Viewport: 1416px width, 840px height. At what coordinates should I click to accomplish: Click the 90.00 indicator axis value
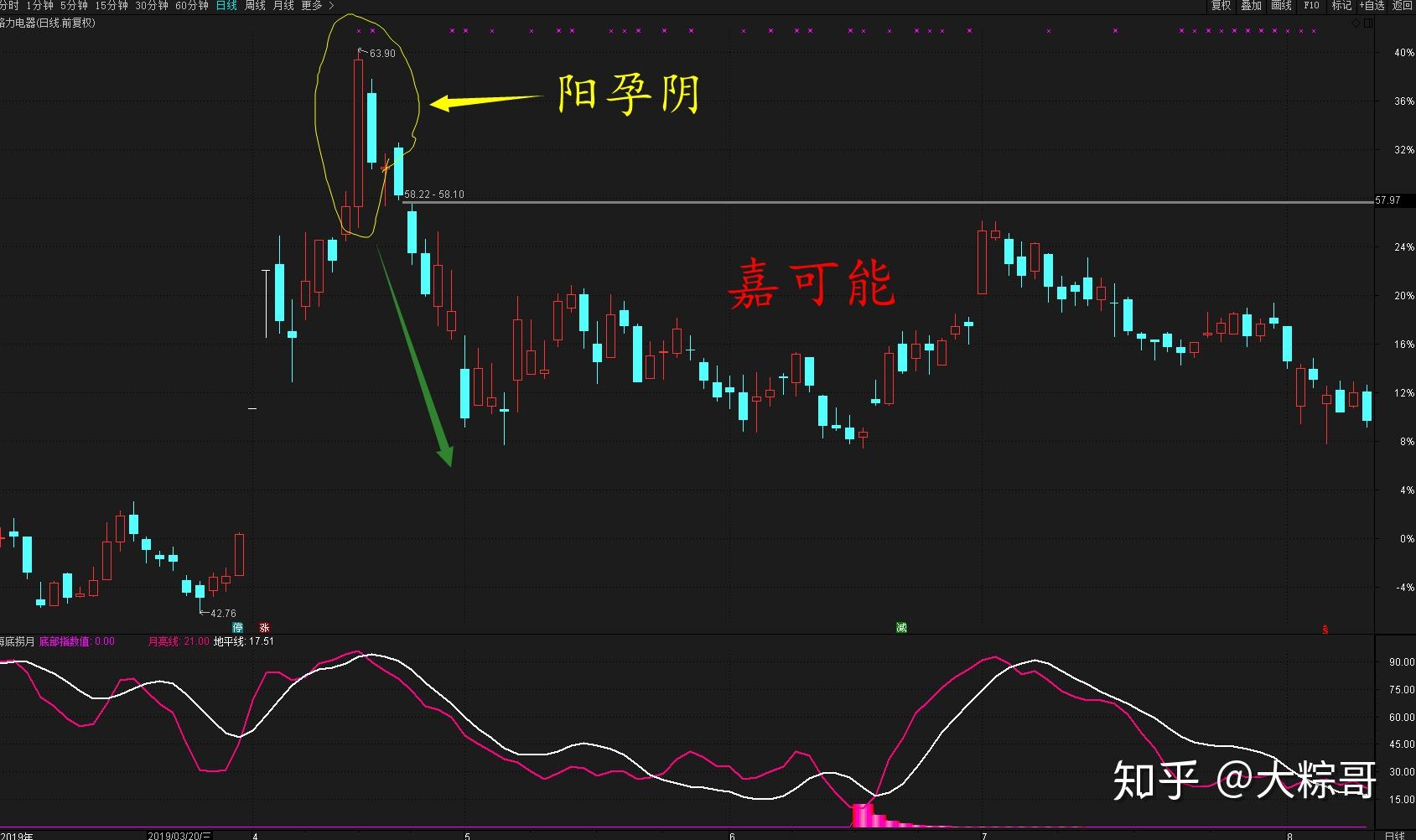coord(1402,662)
